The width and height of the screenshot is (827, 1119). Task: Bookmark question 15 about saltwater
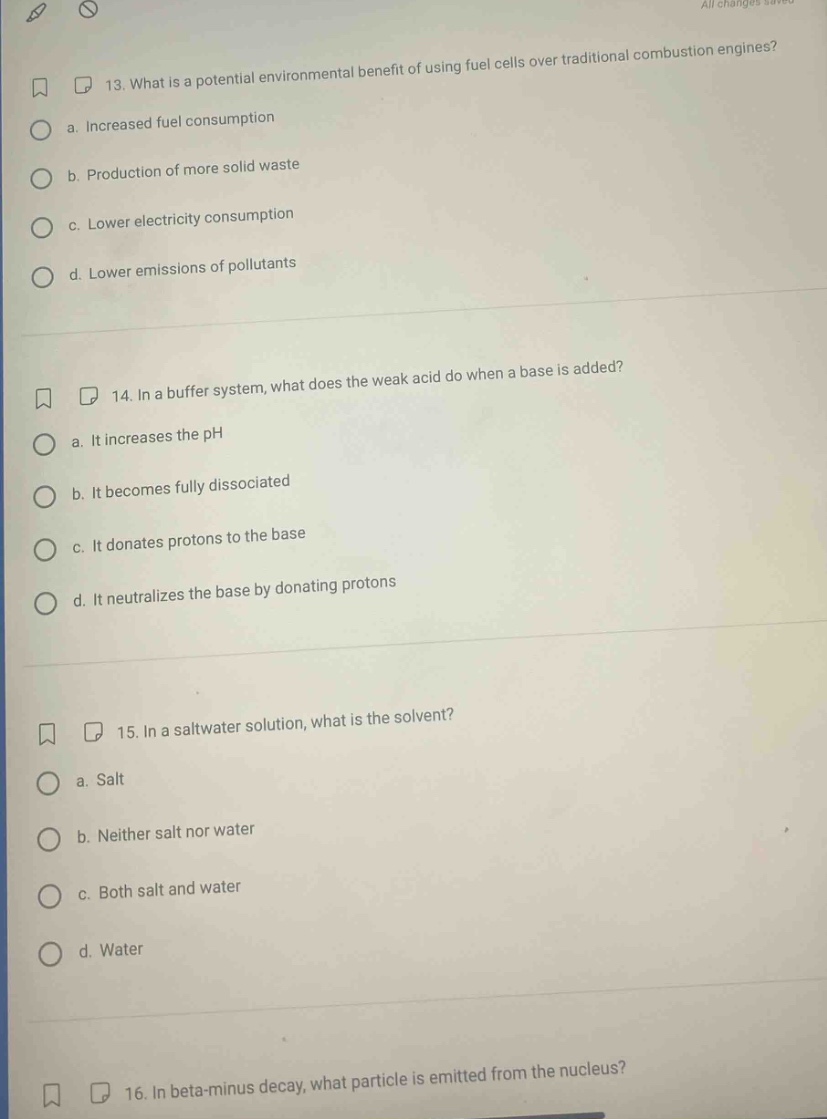(x=46, y=735)
